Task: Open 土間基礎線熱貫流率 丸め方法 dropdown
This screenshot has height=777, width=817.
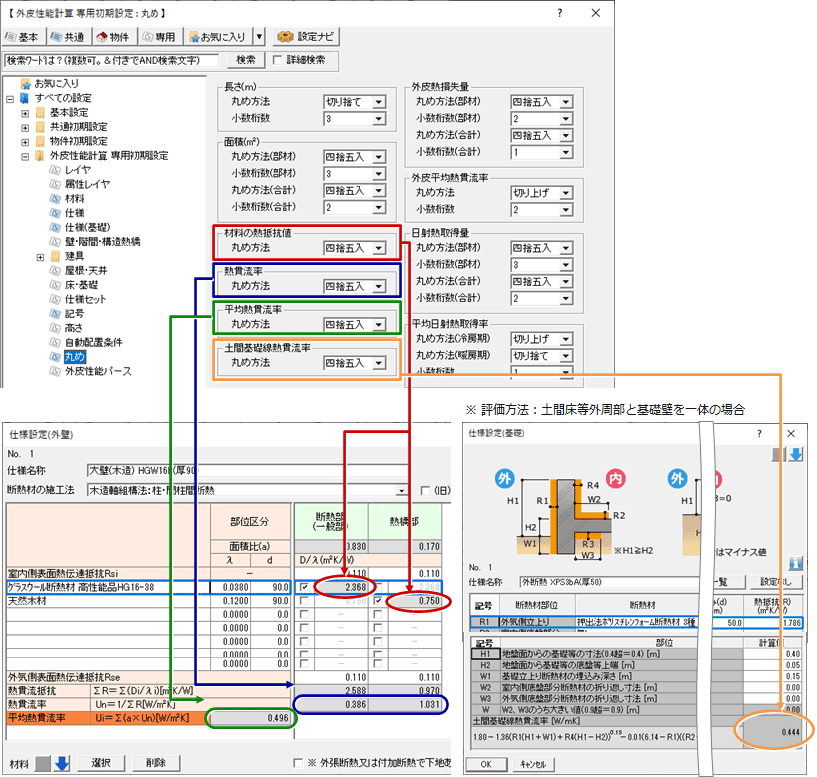Action: [x=379, y=363]
